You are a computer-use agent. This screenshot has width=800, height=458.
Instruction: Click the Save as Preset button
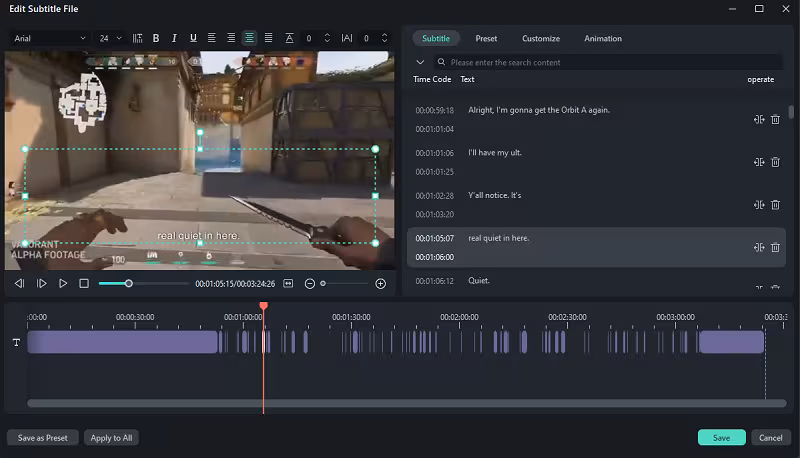point(42,438)
